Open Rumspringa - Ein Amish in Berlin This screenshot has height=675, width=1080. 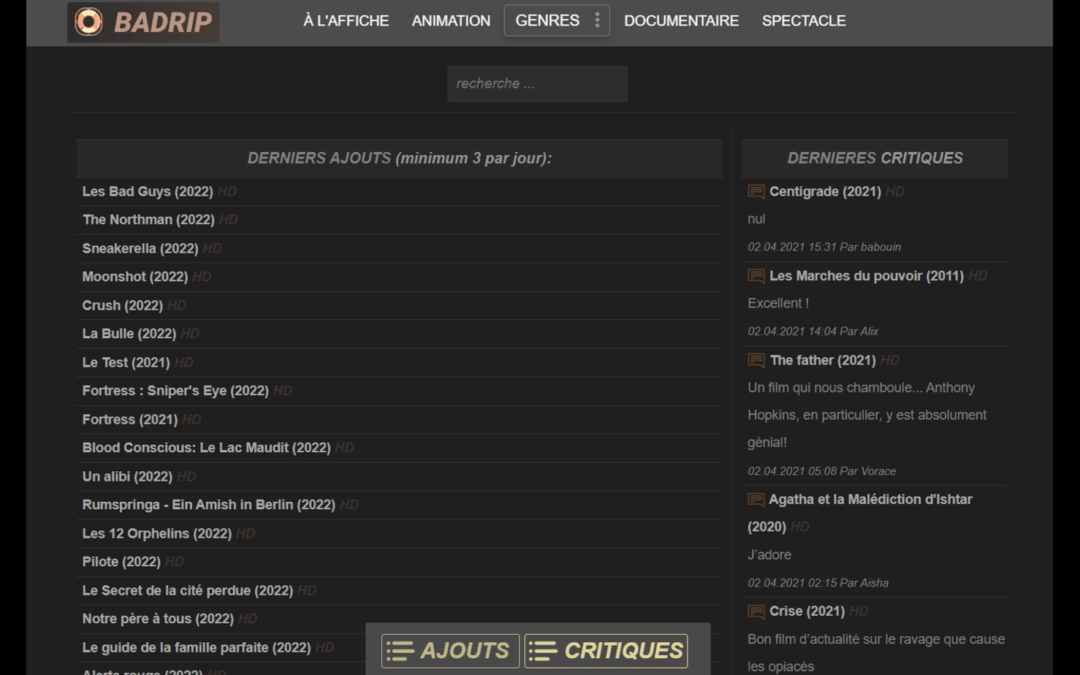[209, 505]
